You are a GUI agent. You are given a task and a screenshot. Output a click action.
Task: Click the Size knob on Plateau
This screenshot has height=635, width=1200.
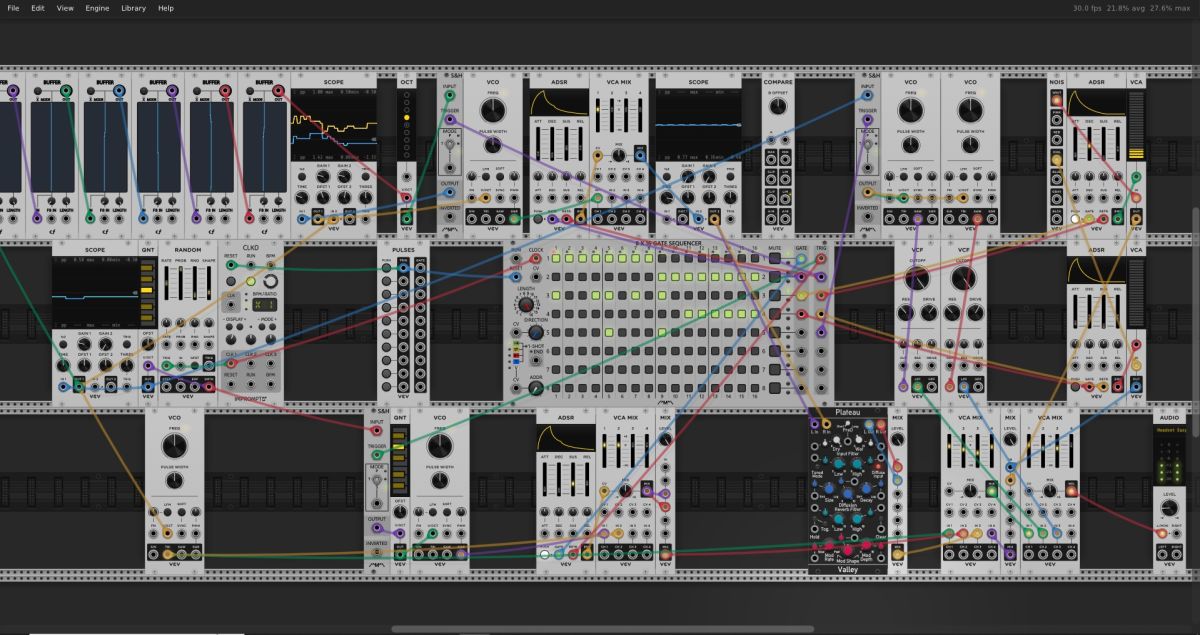(x=828, y=489)
